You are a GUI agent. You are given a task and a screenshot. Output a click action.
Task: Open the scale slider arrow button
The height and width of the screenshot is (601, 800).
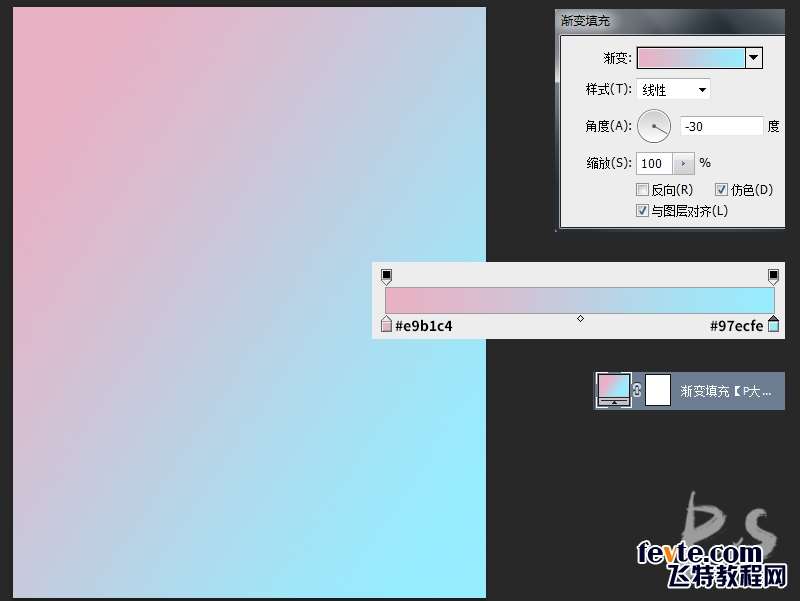[x=684, y=163]
